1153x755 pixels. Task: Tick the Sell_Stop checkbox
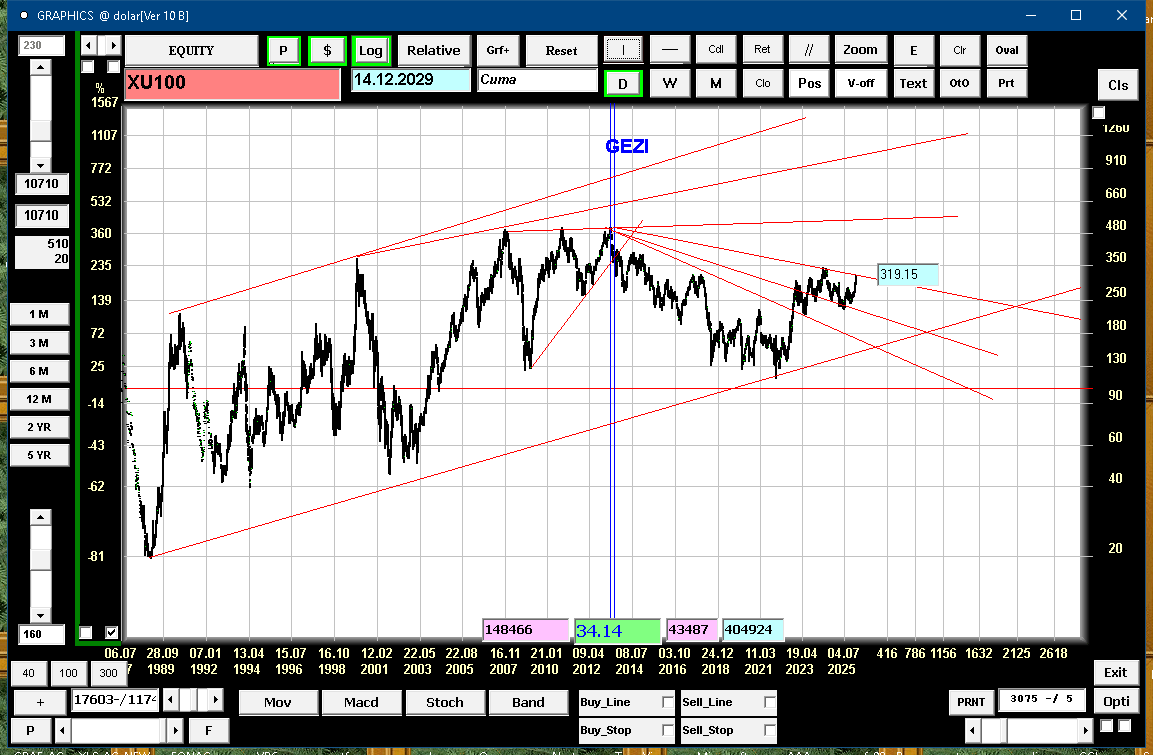coord(769,730)
